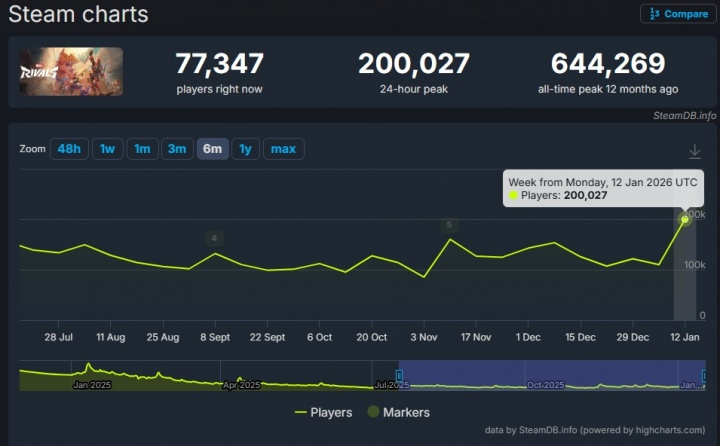Click the '8 Sept' axis label
The width and height of the screenshot is (720, 446).
pos(215,337)
